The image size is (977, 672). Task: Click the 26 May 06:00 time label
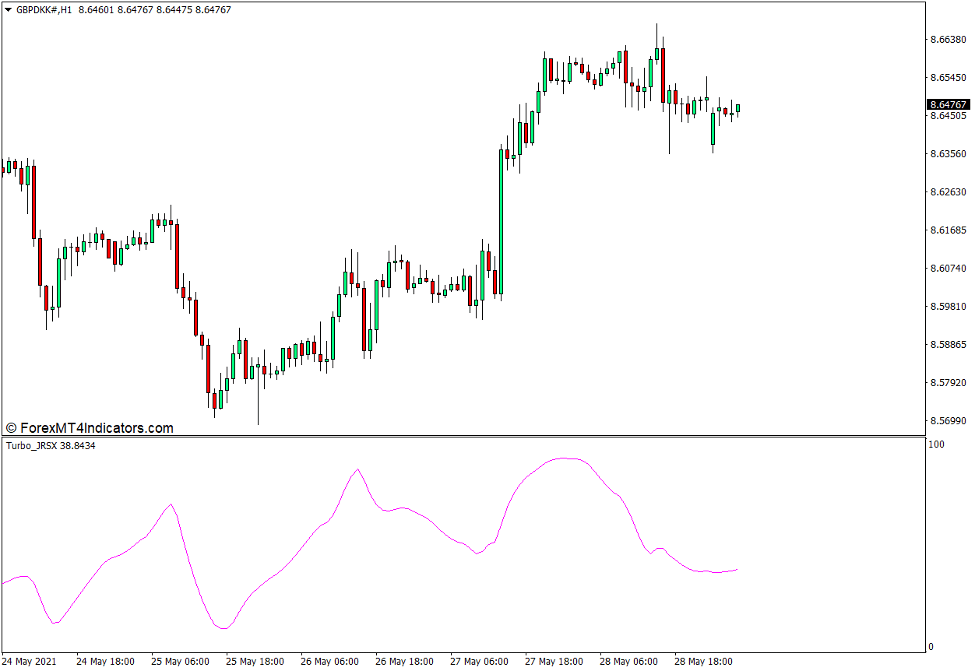(330, 662)
